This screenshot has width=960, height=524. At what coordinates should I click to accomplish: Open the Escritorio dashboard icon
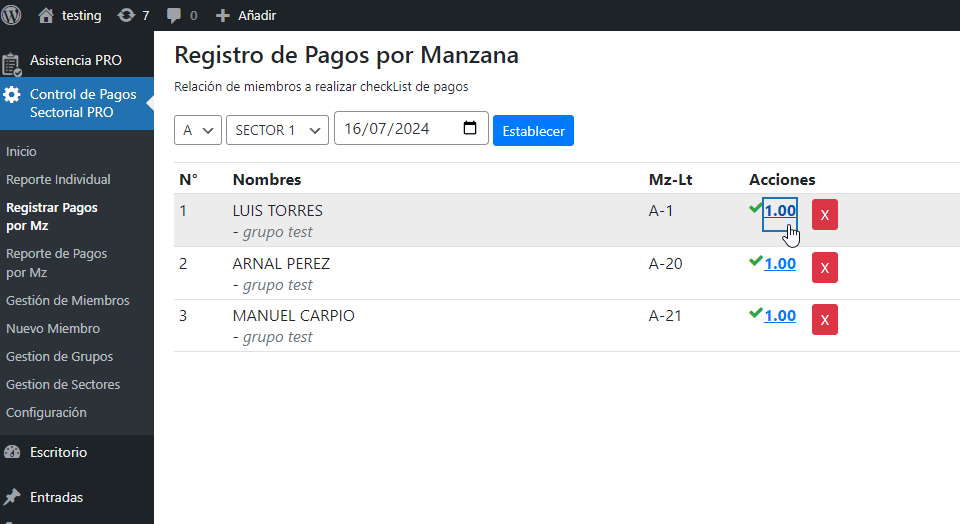tap(12, 452)
